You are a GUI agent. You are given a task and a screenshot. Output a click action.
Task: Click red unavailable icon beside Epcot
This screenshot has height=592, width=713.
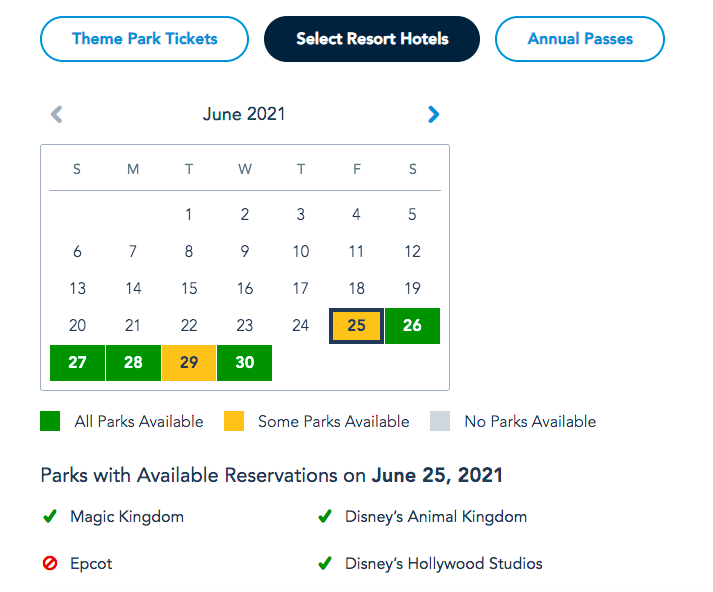click(49, 564)
